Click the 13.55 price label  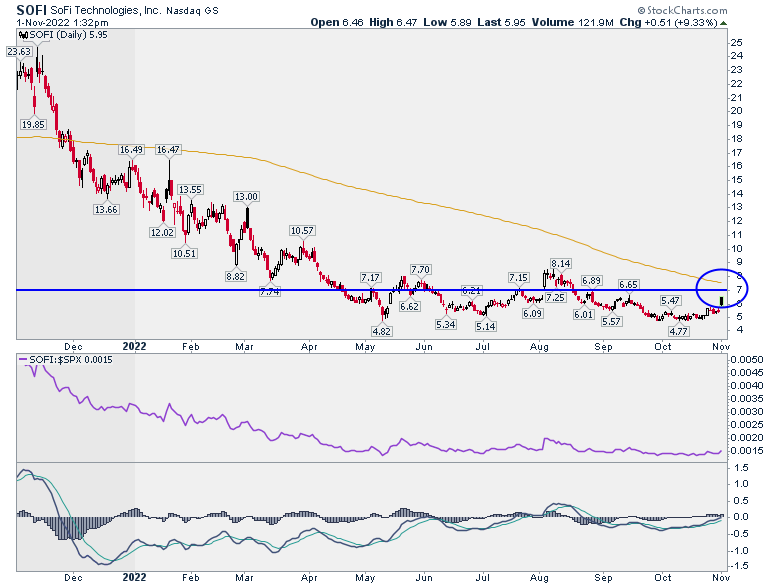pos(191,190)
